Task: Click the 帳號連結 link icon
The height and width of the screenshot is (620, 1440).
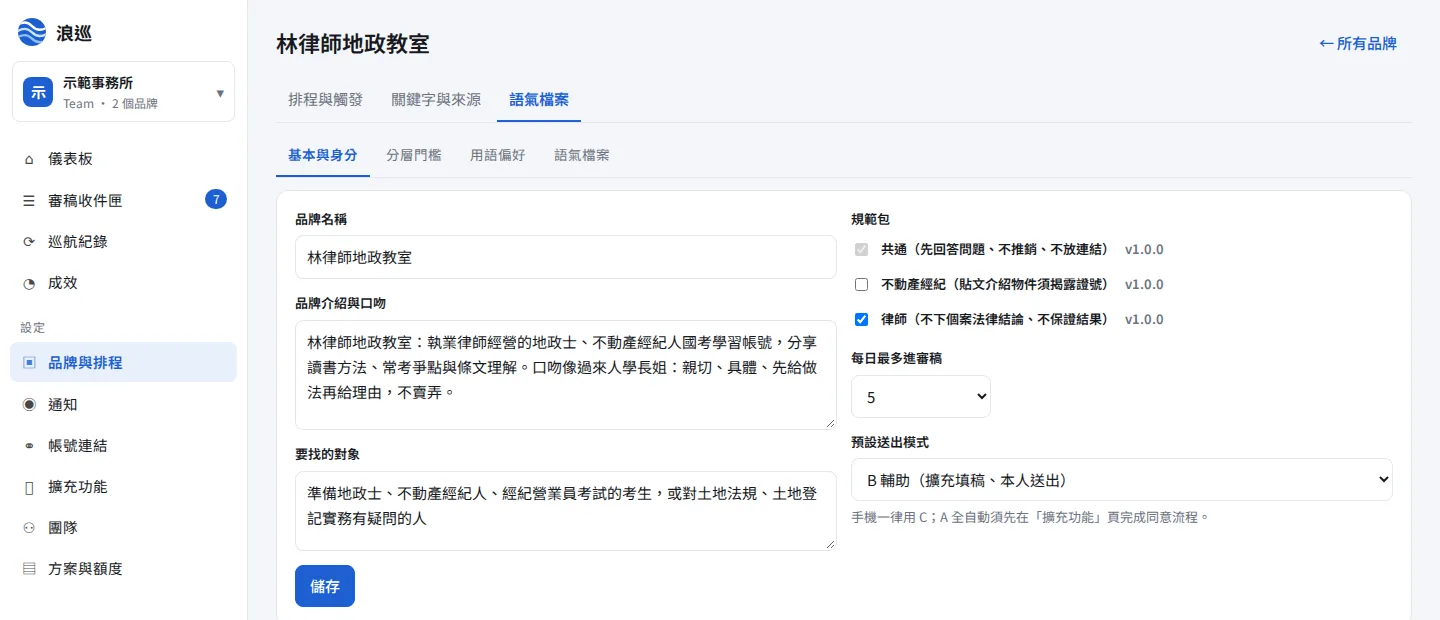Action: [29, 445]
